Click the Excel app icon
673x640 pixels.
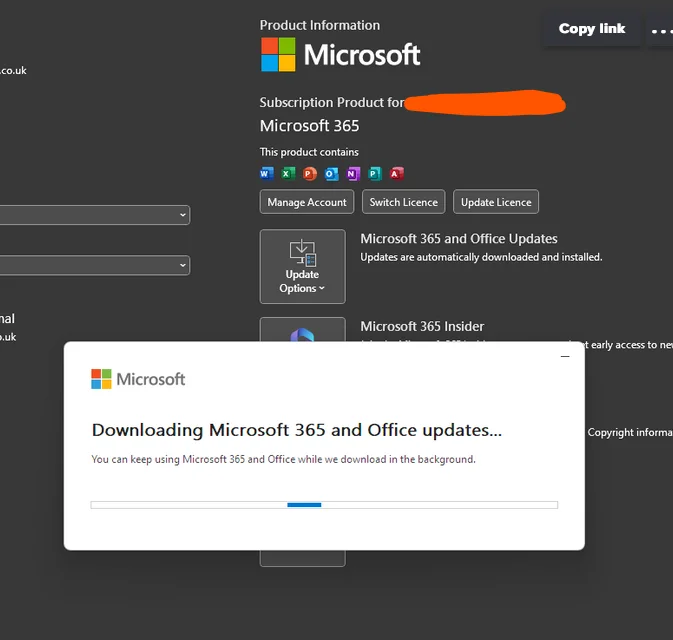(x=288, y=173)
